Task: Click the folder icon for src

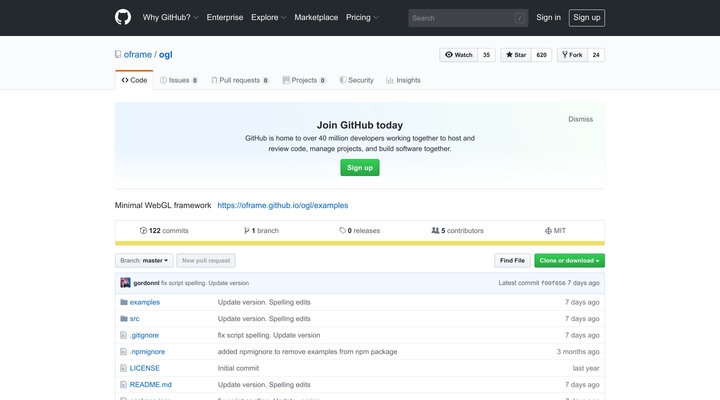Action: point(124,319)
